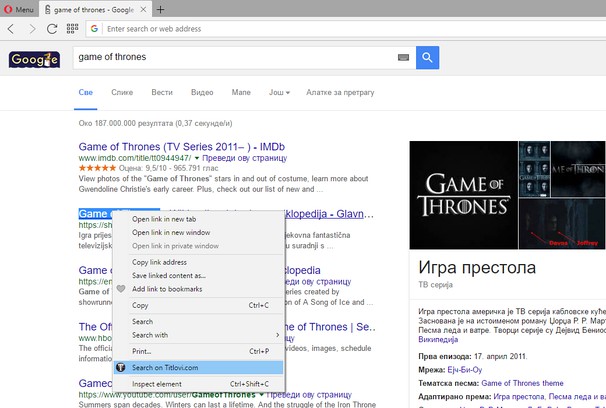This screenshot has height=408, width=606.
Task: Open the character portraits thumbnail
Action: pyautogui.click(x=535, y=169)
